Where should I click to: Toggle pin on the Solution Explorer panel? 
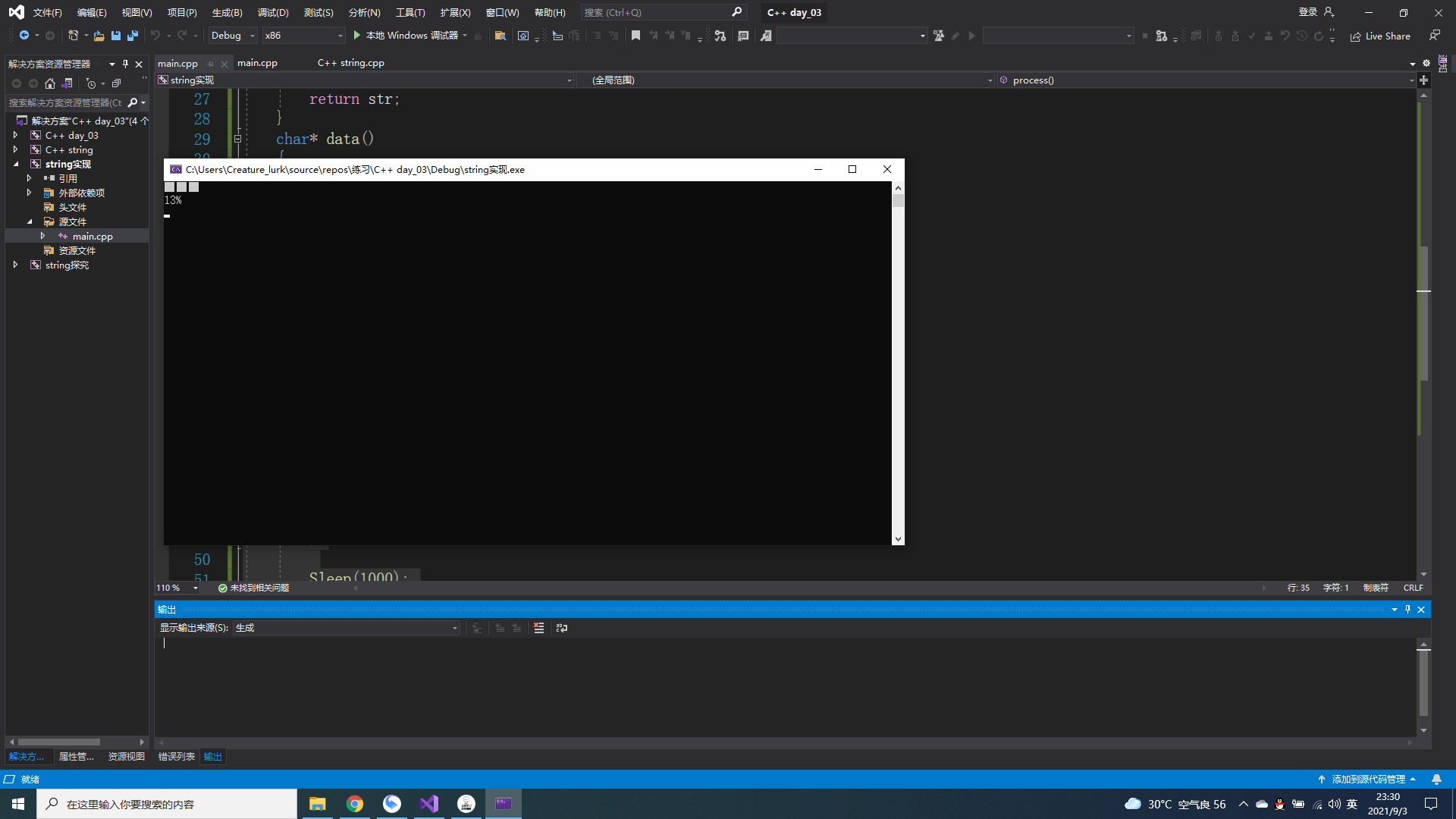click(x=125, y=64)
